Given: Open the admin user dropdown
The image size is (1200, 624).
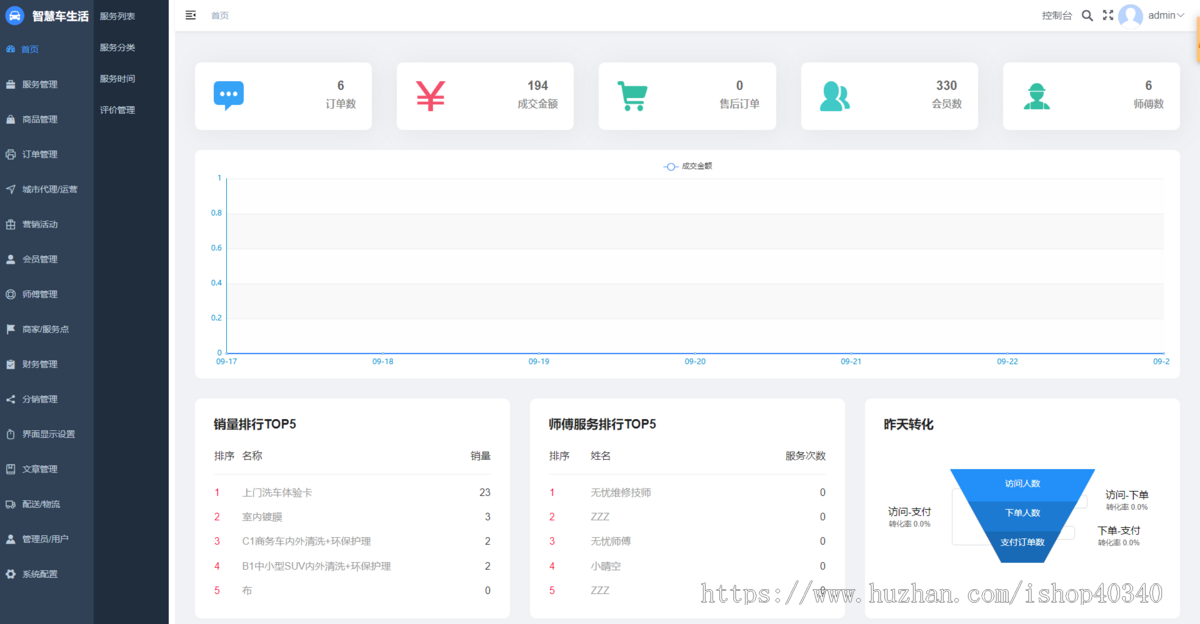Looking at the screenshot, I should coord(1165,15).
